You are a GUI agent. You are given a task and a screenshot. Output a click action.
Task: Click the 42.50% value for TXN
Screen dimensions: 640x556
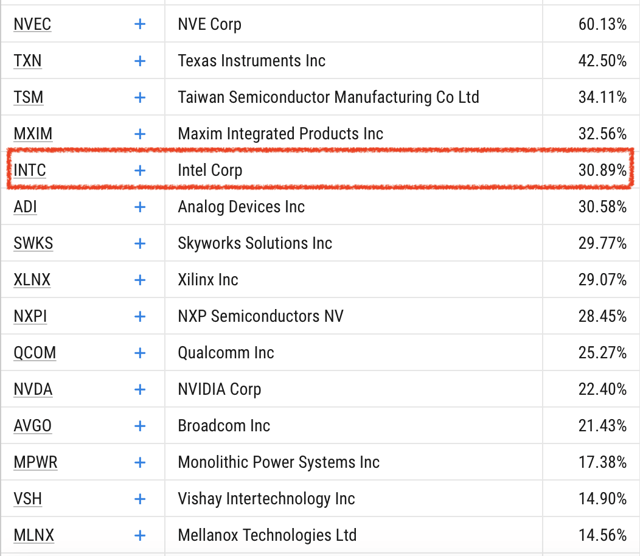pyautogui.click(x=602, y=61)
